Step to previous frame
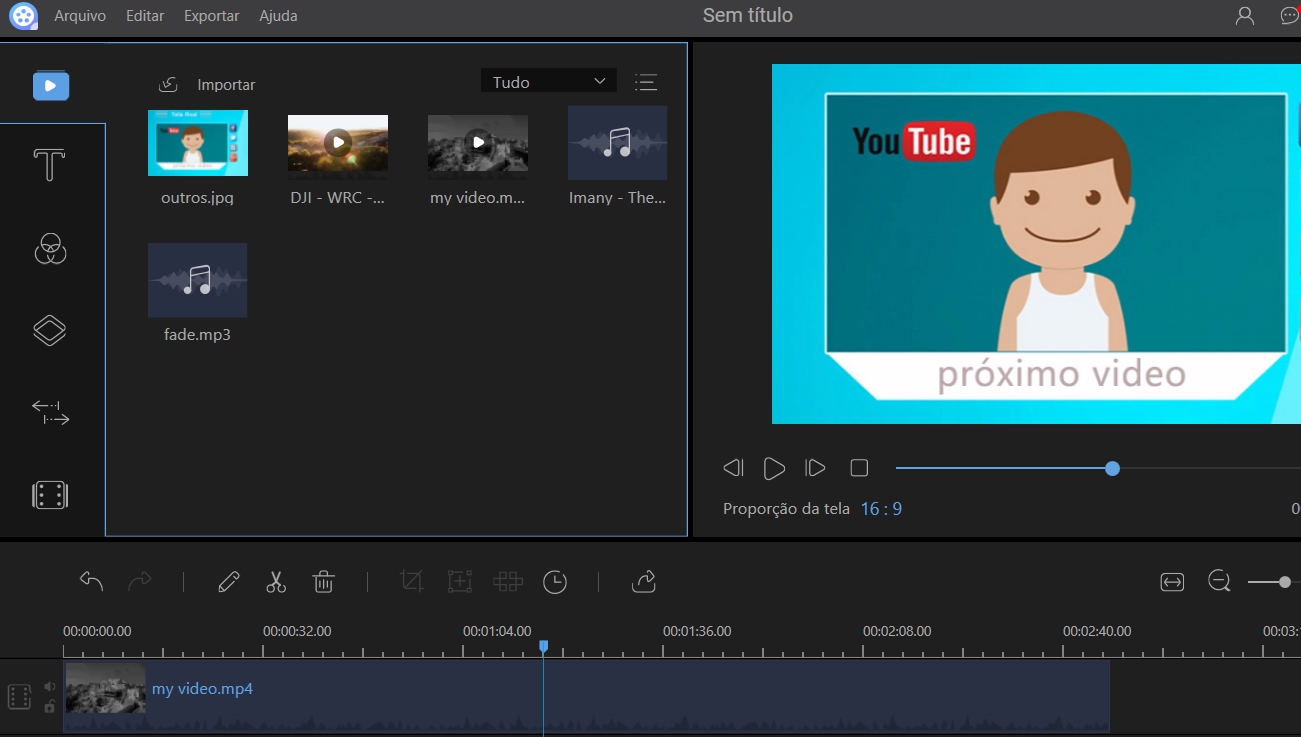The image size is (1301, 737). click(733, 468)
